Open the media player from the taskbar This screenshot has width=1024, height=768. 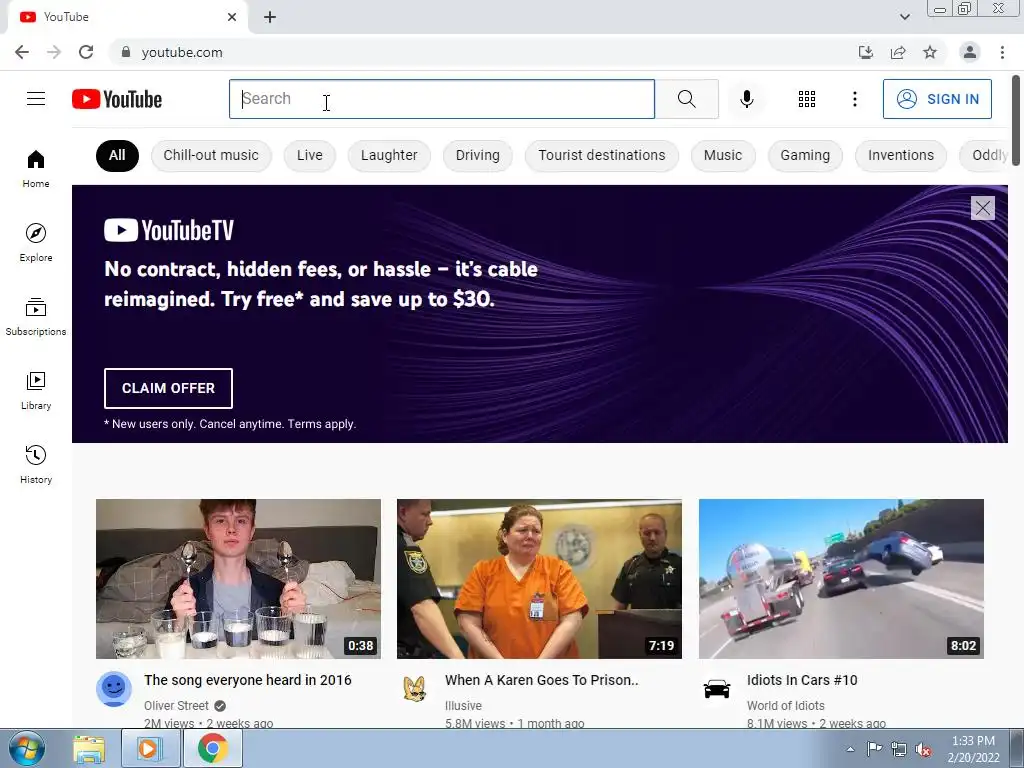coord(150,748)
